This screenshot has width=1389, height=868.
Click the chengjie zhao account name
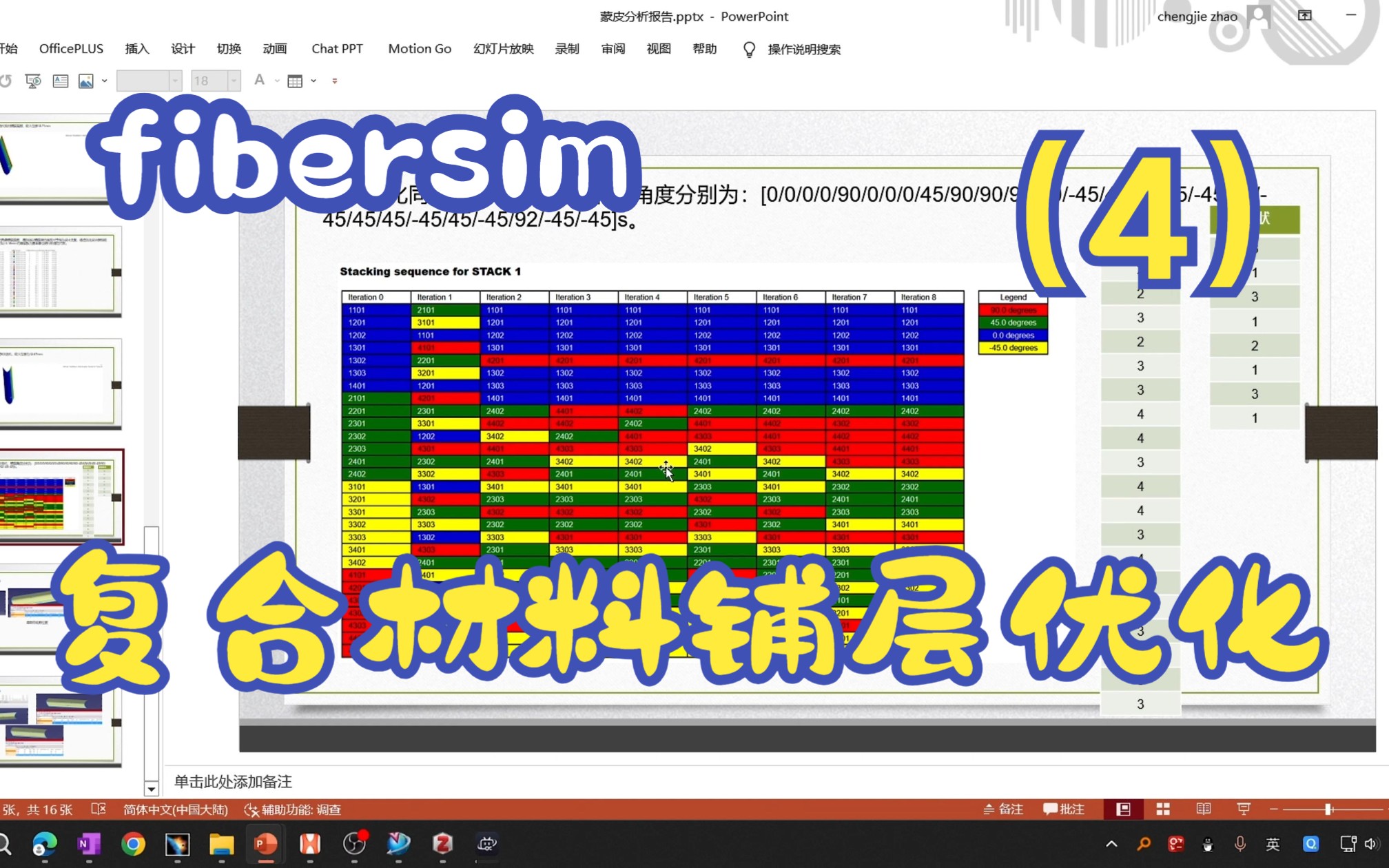pyautogui.click(x=1197, y=17)
